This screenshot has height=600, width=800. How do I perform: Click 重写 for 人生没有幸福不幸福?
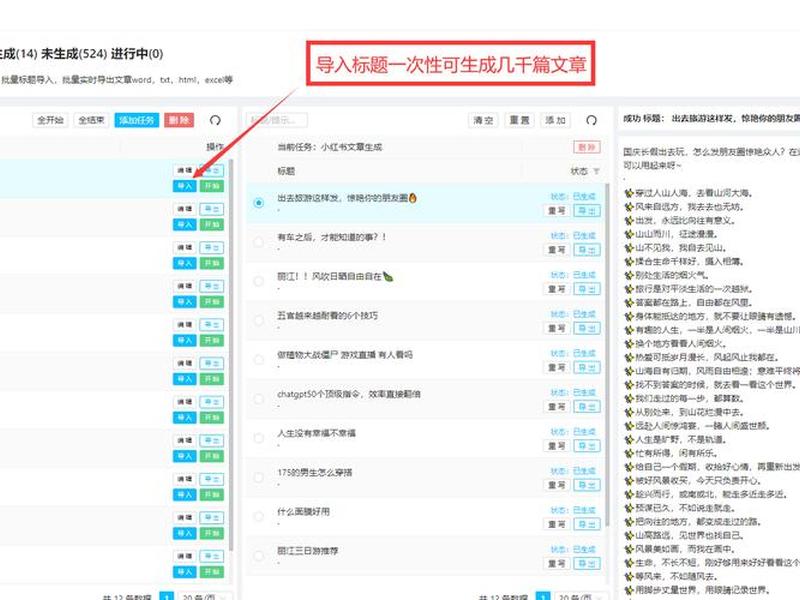click(x=556, y=446)
